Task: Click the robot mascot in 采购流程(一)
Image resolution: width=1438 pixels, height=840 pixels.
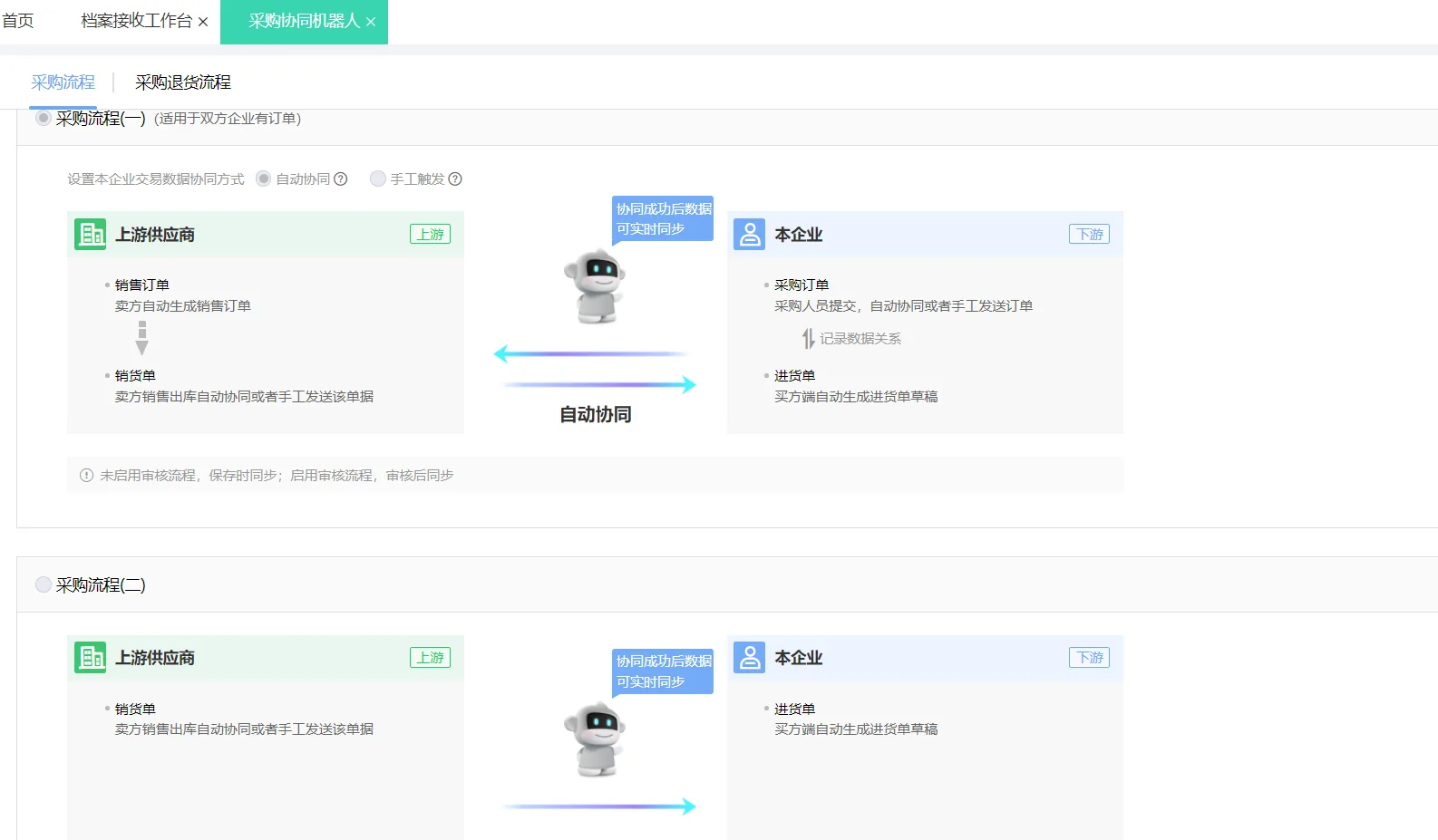Action: pyautogui.click(x=596, y=286)
